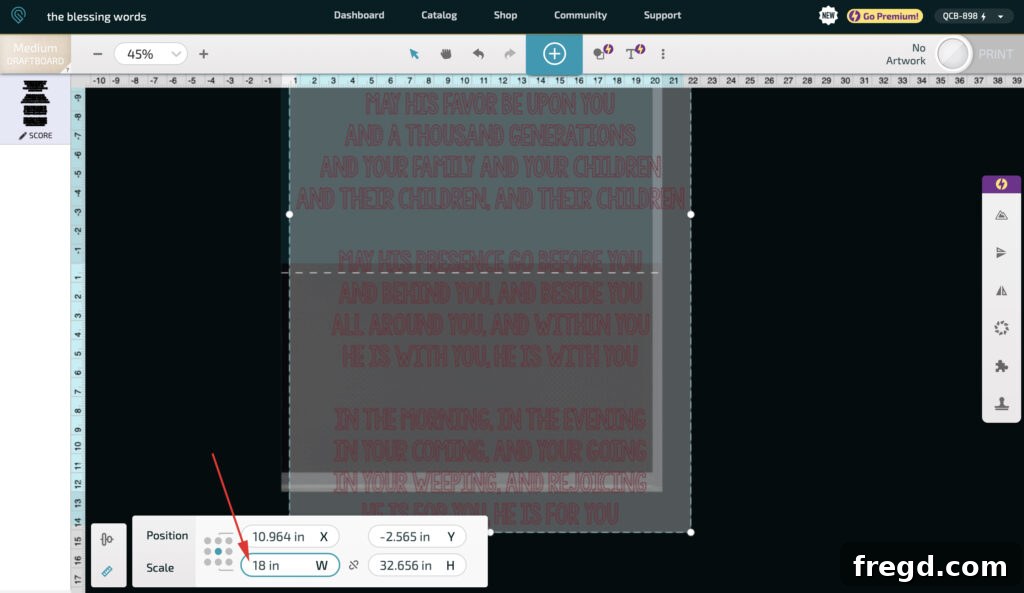Activate the hand pan tool

click(446, 54)
